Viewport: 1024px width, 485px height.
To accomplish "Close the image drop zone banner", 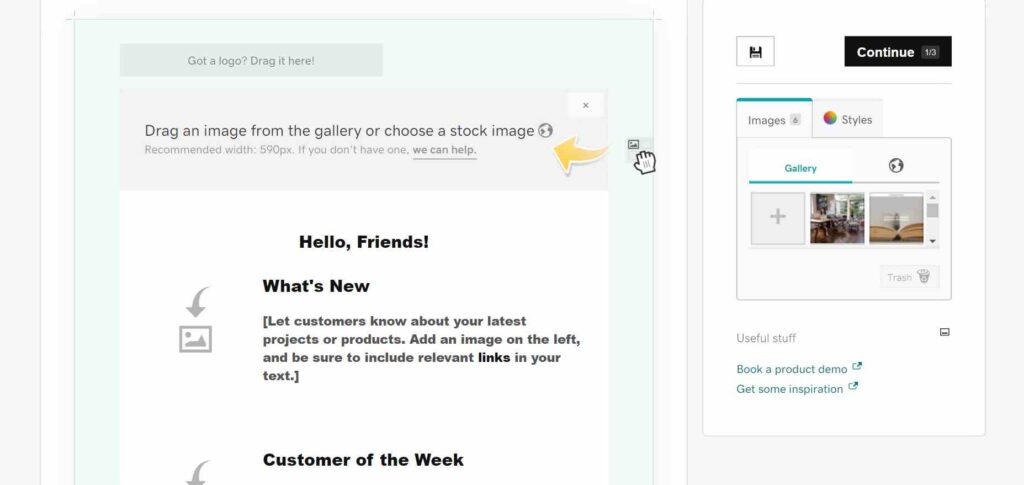I will tap(585, 105).
